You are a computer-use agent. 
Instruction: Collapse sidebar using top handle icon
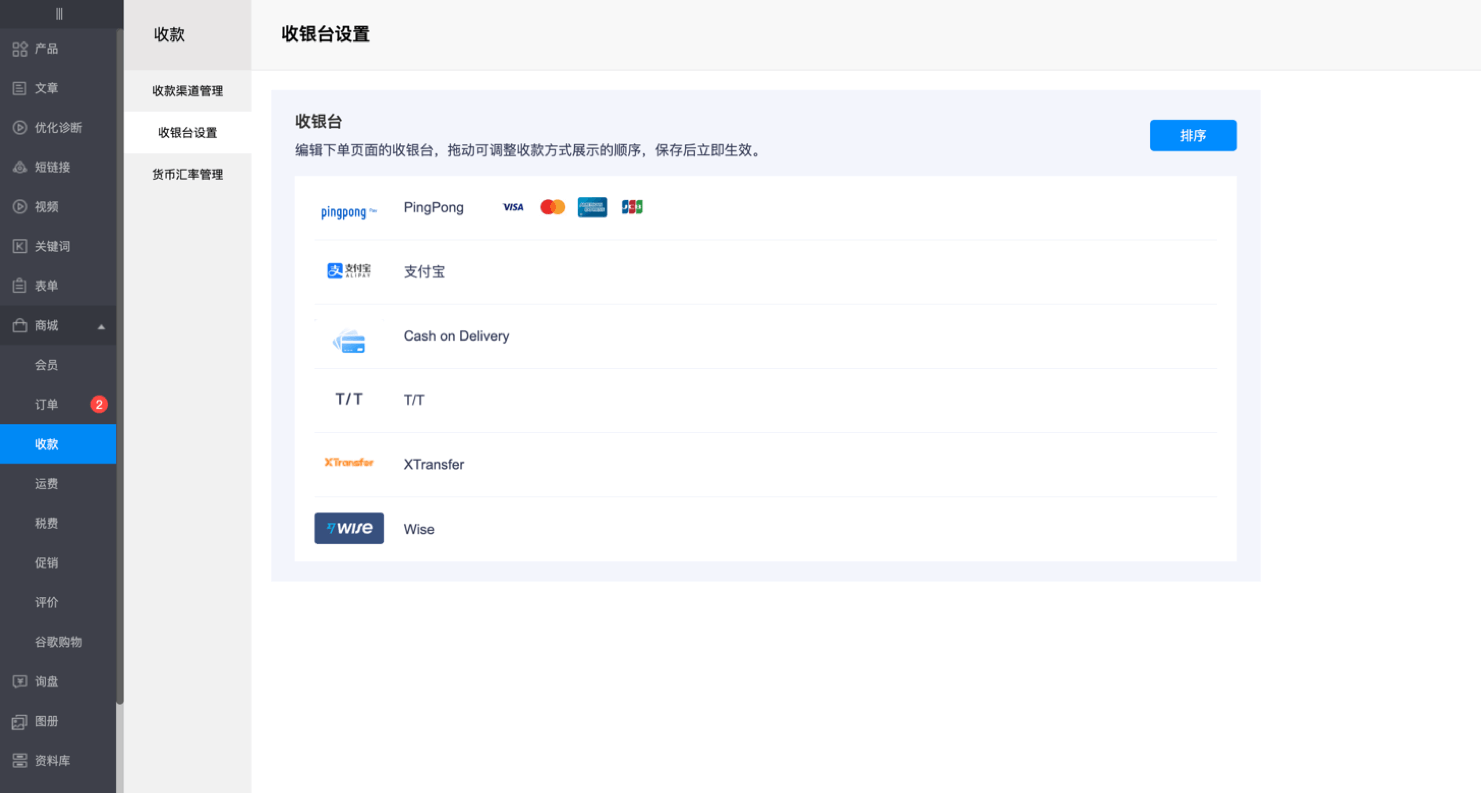coord(59,14)
